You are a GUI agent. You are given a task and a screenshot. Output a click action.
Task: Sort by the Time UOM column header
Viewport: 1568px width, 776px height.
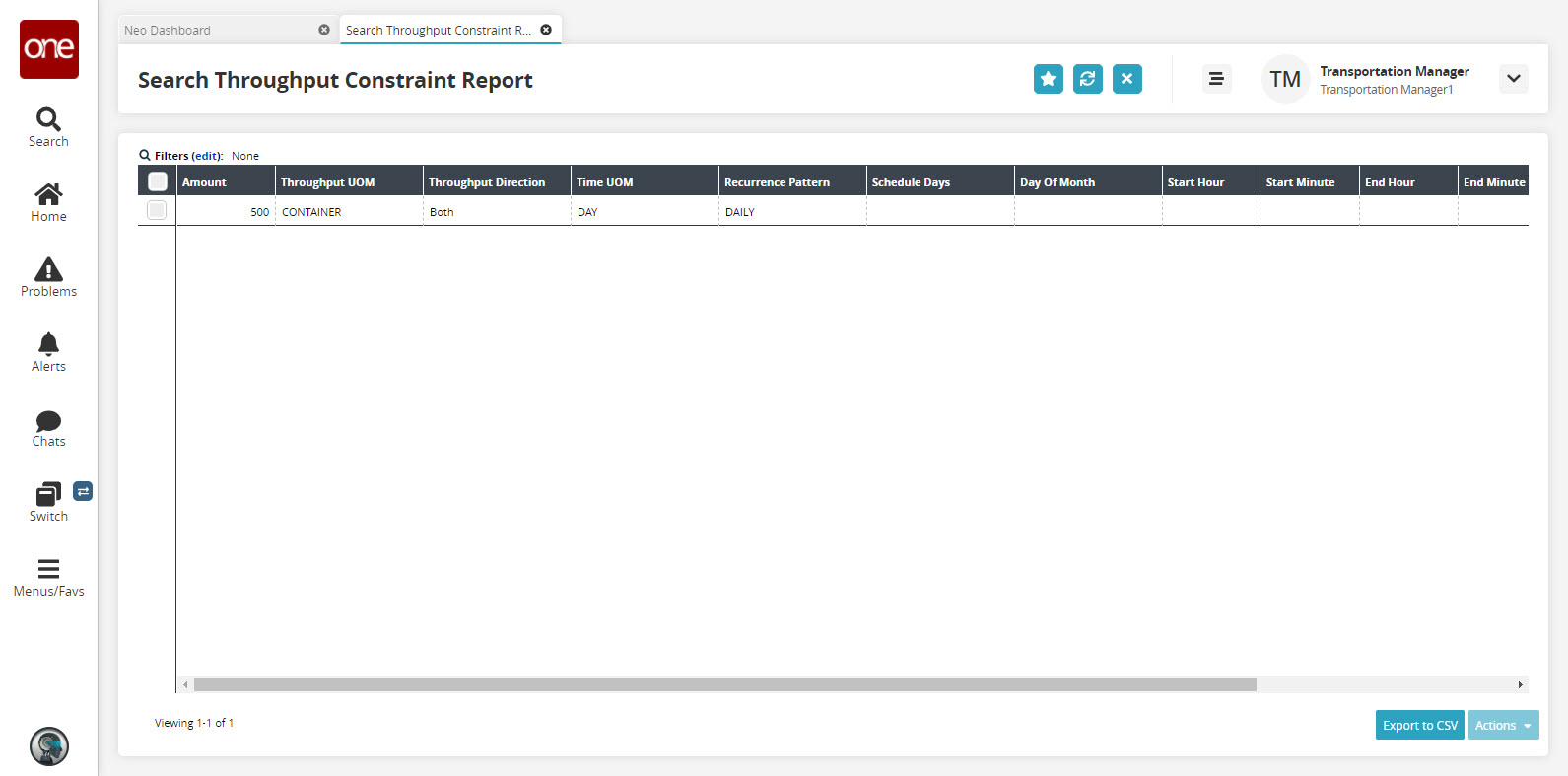pyautogui.click(x=645, y=181)
